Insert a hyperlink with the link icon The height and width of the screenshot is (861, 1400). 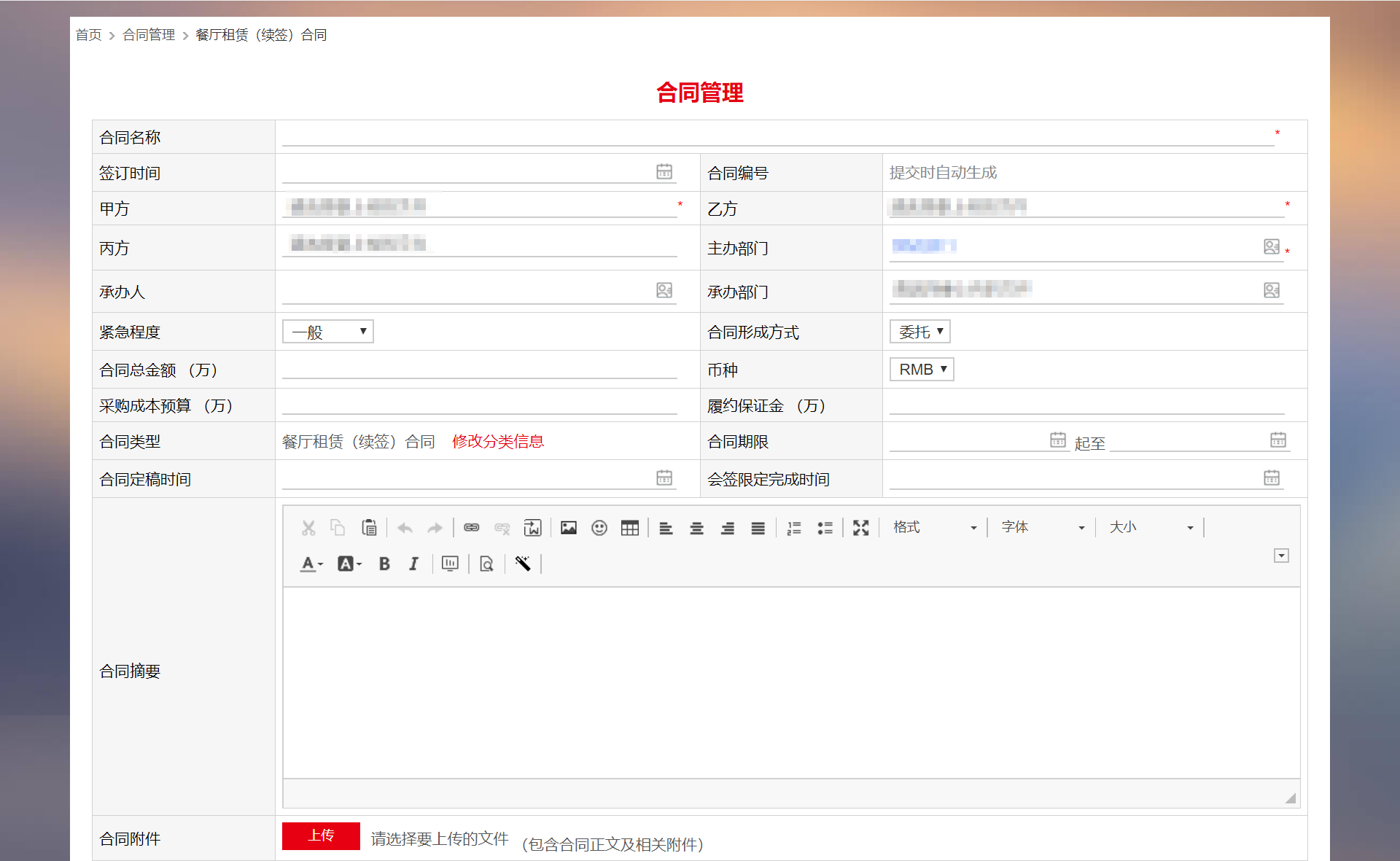tap(472, 528)
